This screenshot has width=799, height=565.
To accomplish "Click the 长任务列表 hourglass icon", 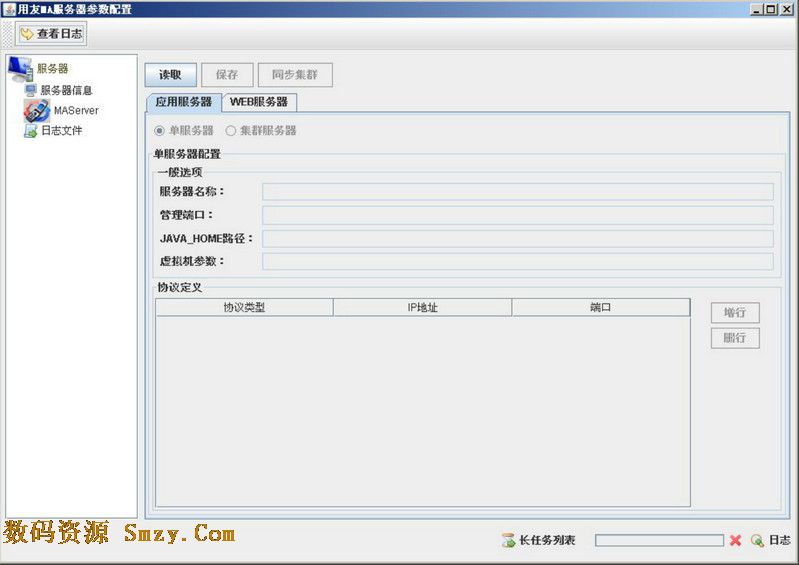I will tap(508, 540).
